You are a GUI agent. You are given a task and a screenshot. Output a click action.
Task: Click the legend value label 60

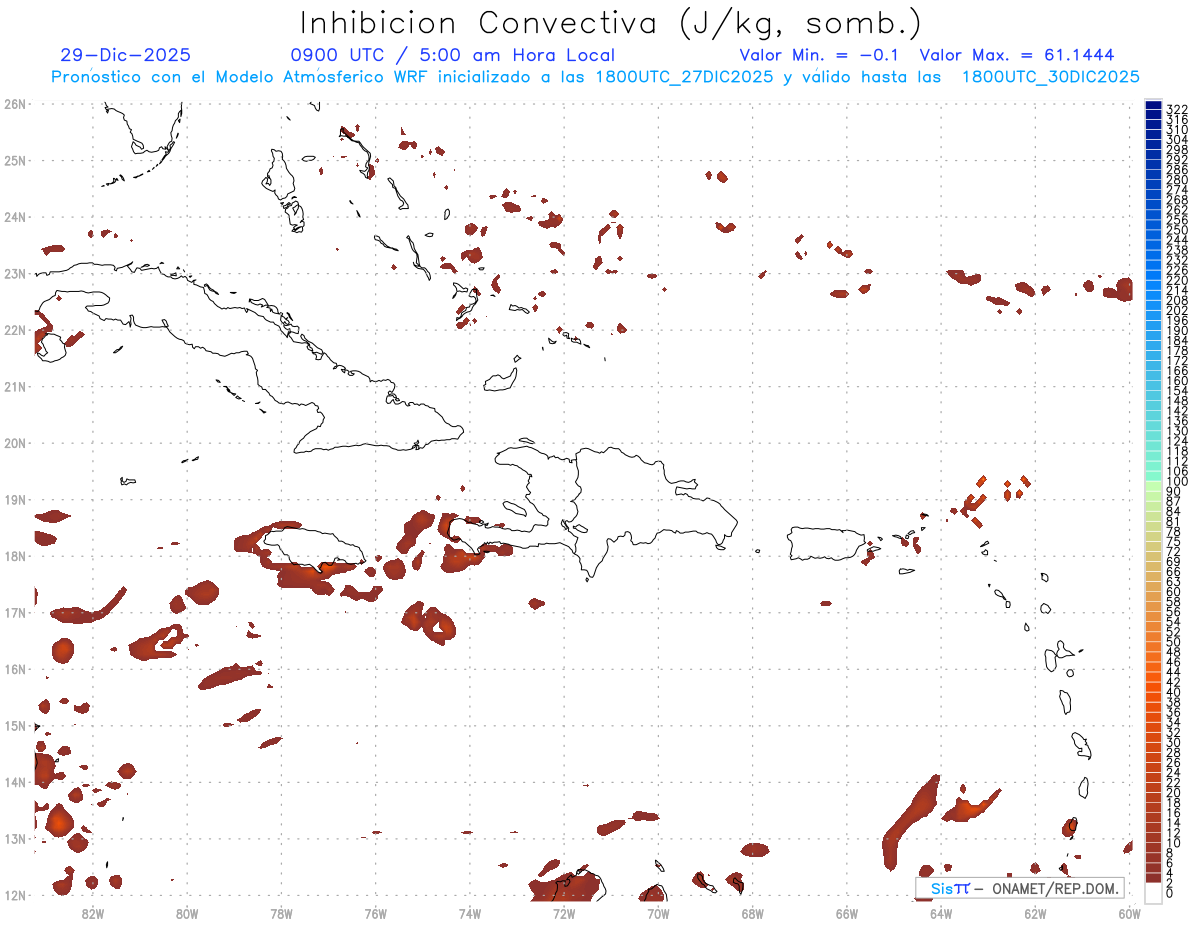[1174, 591]
